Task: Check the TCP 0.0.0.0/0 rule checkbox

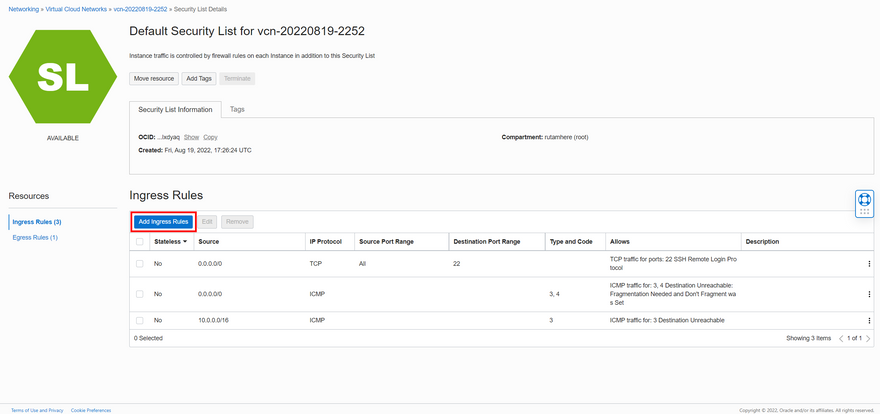Action: point(140,264)
